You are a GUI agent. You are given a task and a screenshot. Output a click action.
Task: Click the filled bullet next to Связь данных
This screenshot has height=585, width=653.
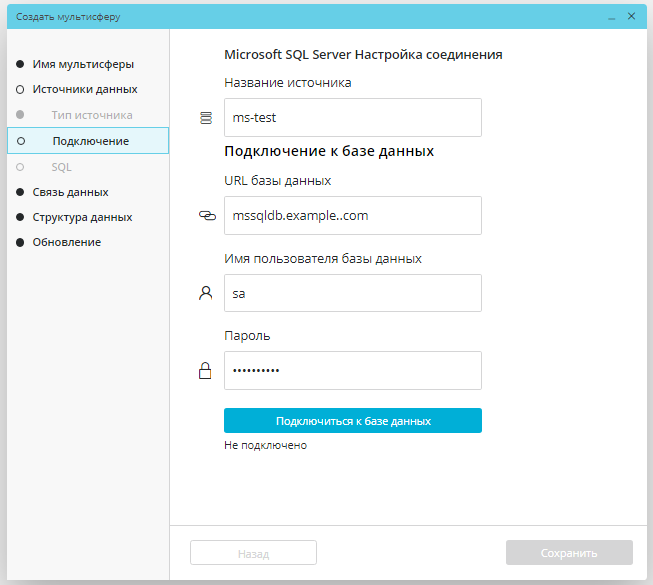click(20, 192)
